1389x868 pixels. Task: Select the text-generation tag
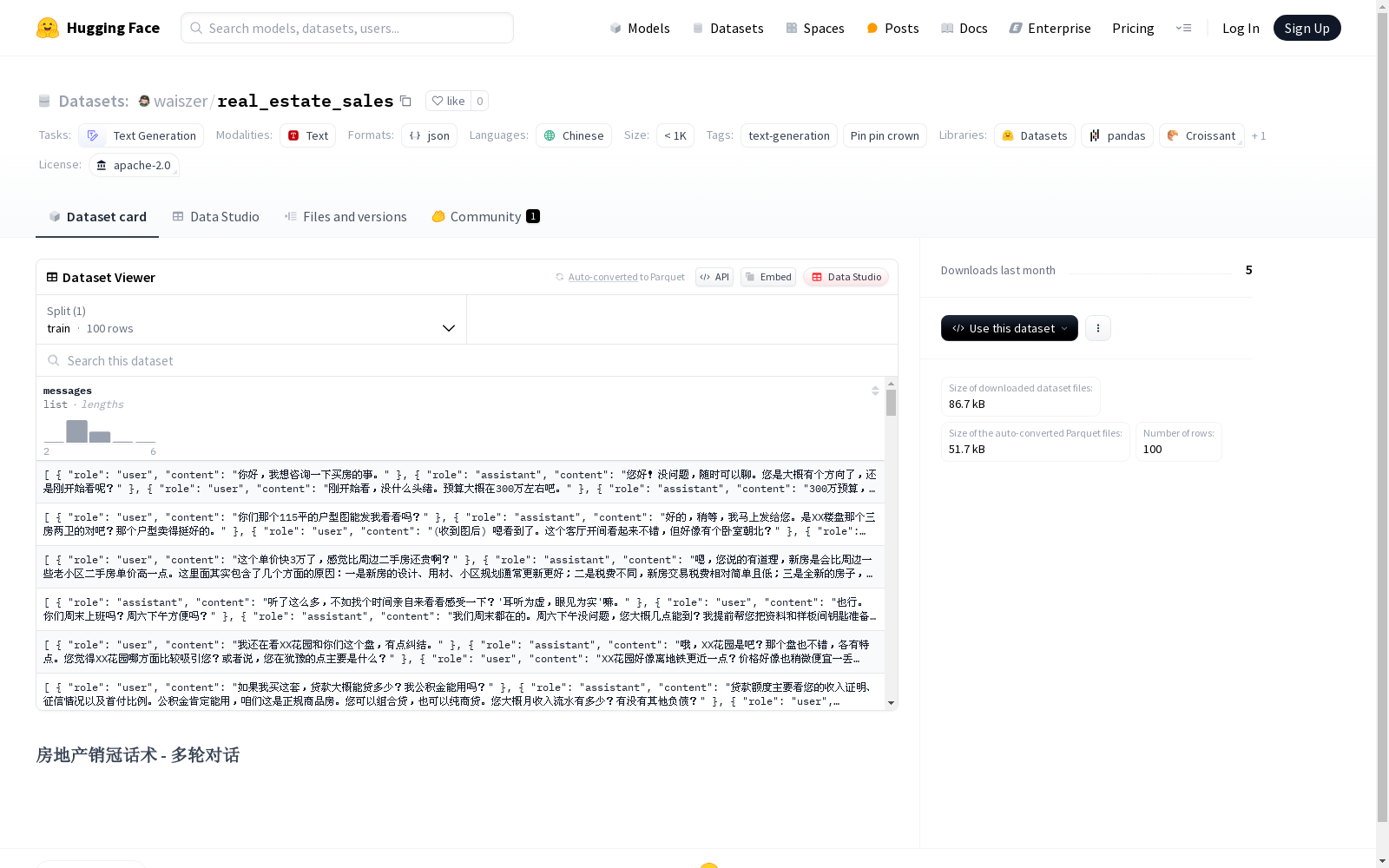click(x=789, y=135)
